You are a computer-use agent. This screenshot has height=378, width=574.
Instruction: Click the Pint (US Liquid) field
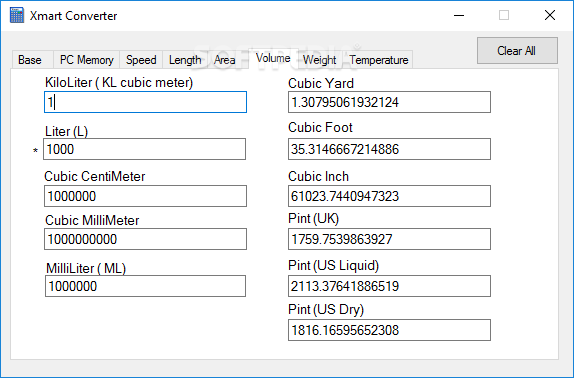click(x=389, y=286)
